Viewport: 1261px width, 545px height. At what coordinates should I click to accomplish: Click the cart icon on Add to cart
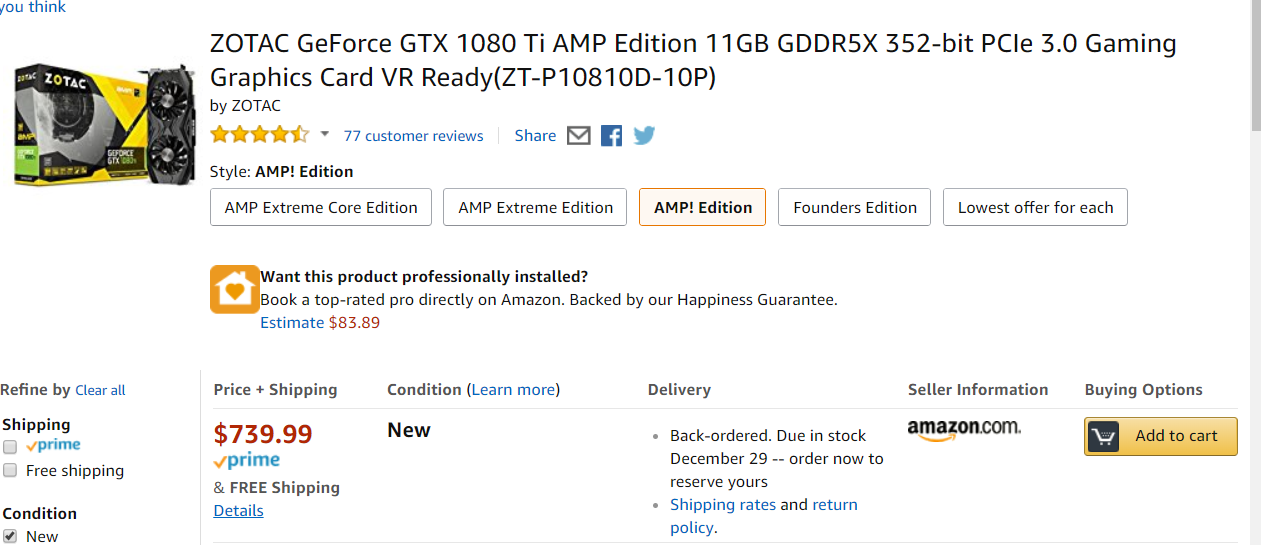[x=1103, y=436]
